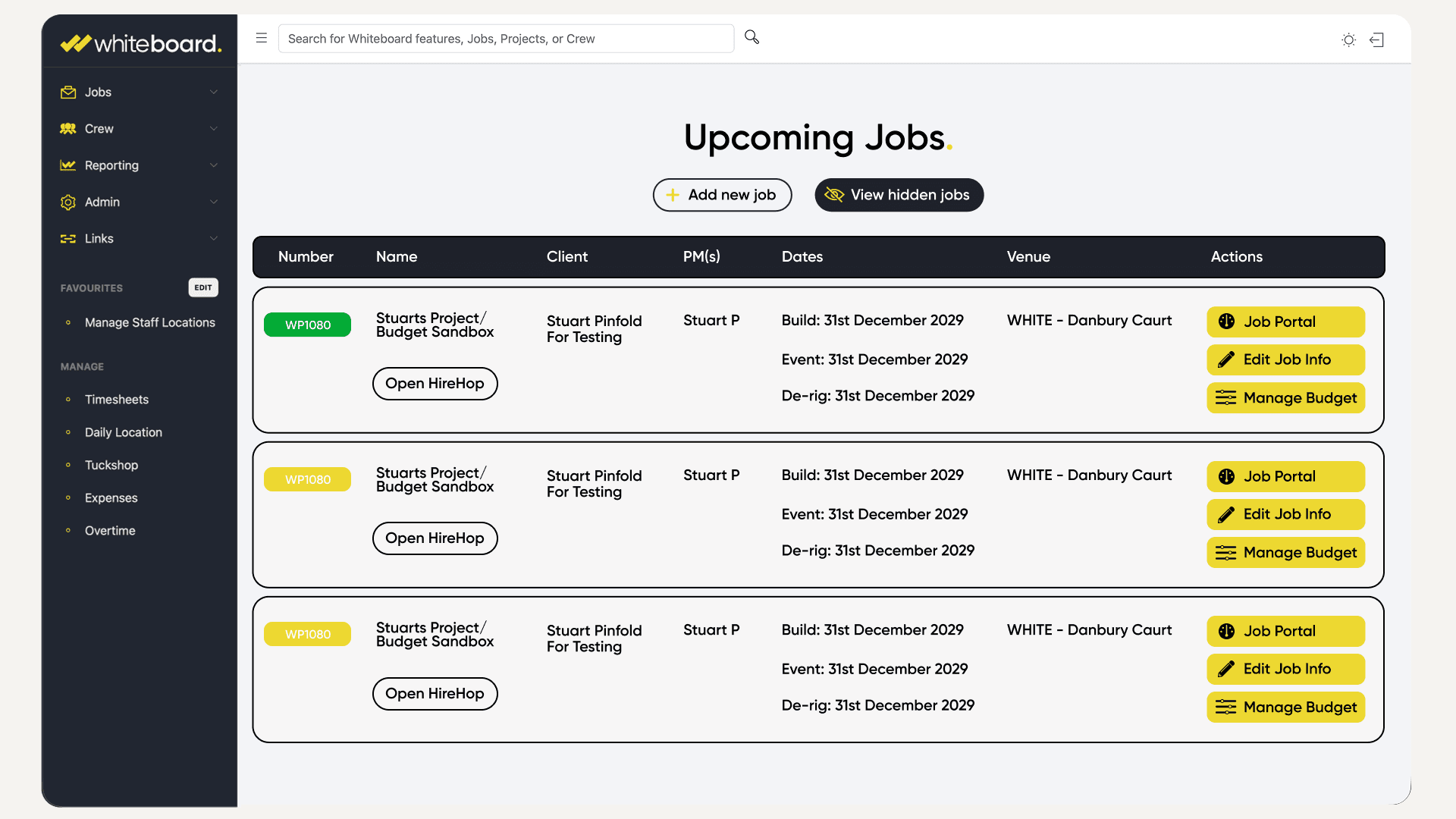
Task: Click Open HireHop in first job
Action: click(435, 384)
